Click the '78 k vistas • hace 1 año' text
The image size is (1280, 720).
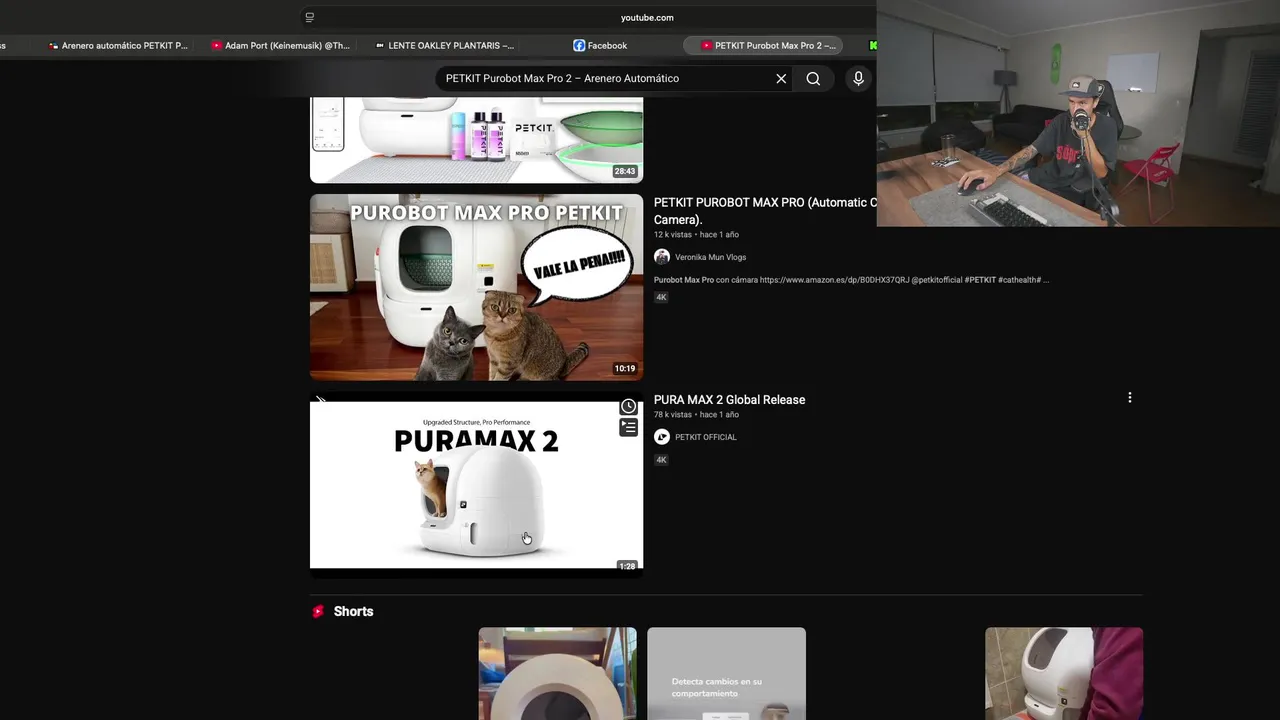[696, 415]
